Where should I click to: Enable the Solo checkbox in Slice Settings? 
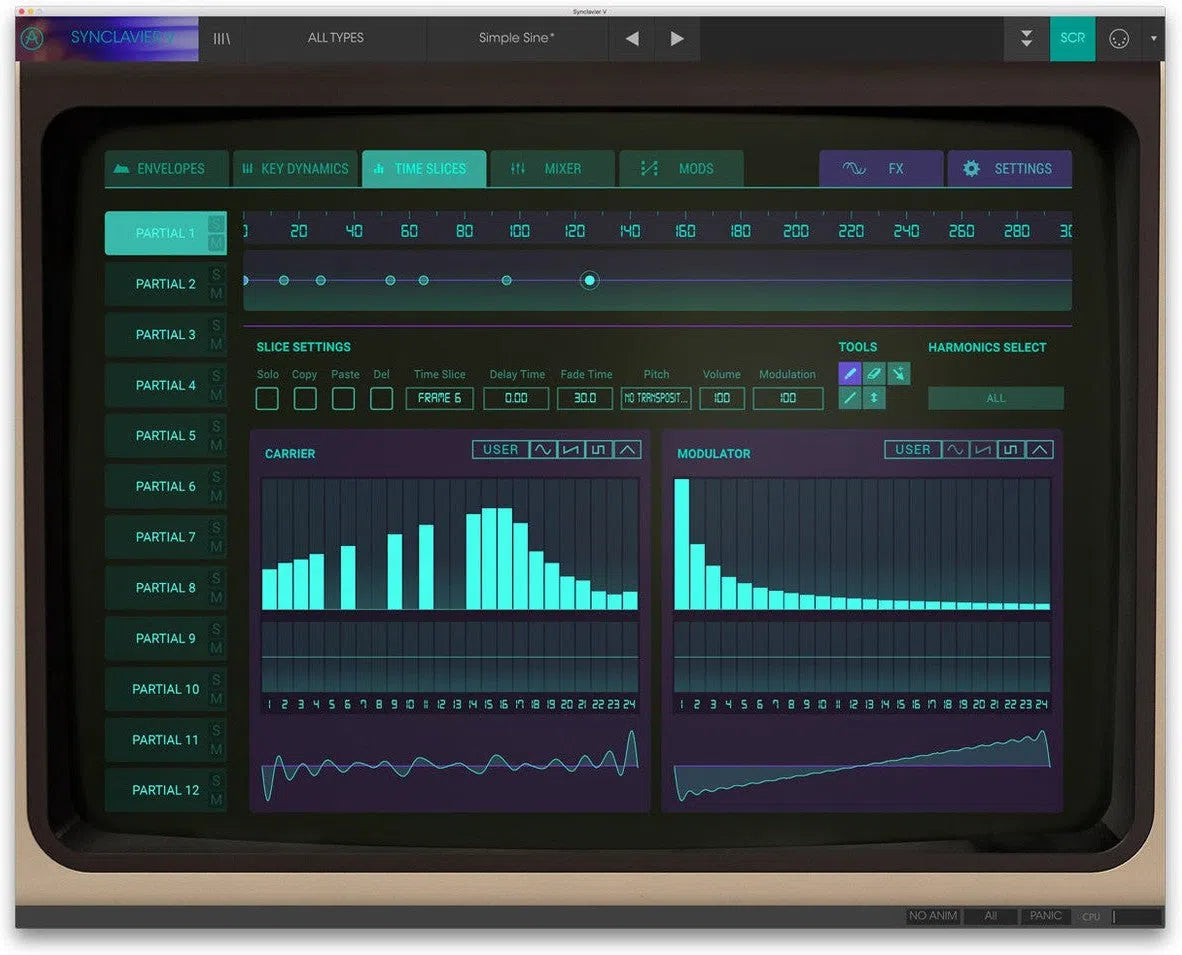(267, 398)
